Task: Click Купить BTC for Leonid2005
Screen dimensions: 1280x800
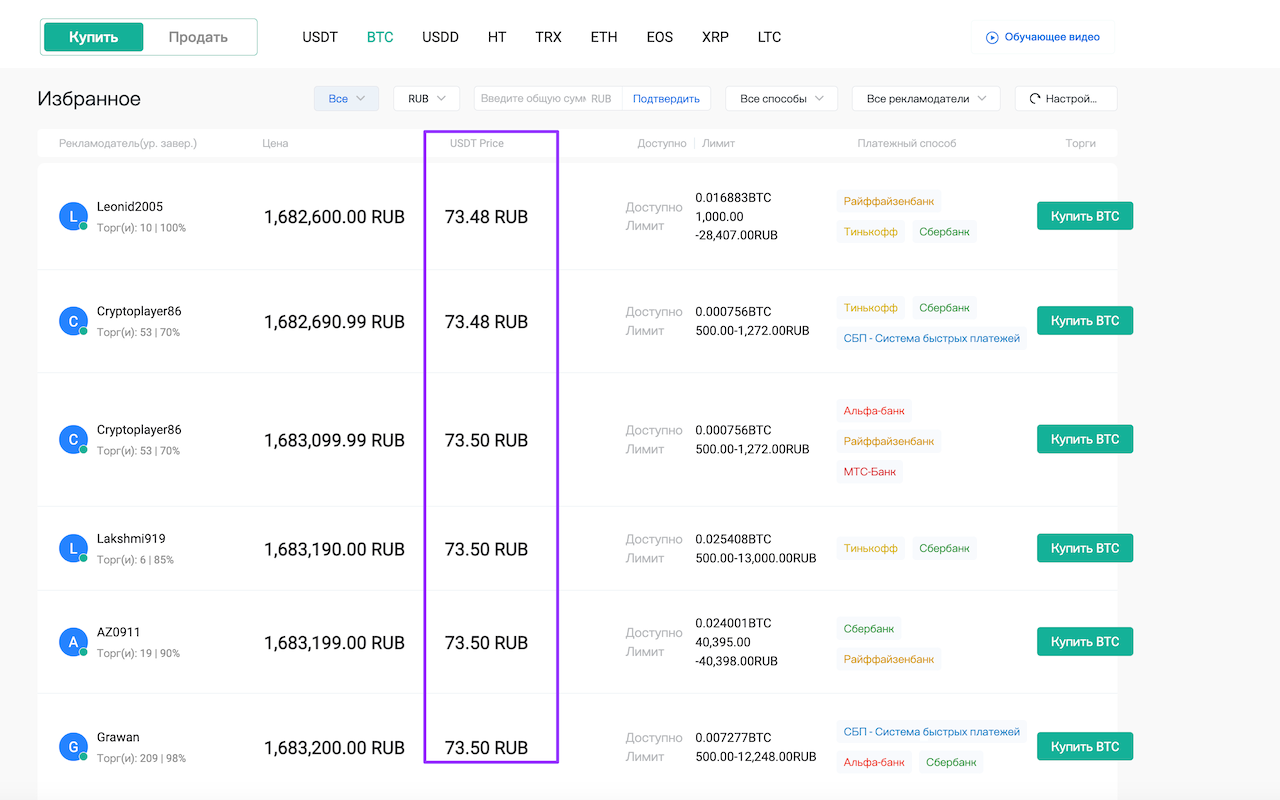Action: coord(1085,216)
